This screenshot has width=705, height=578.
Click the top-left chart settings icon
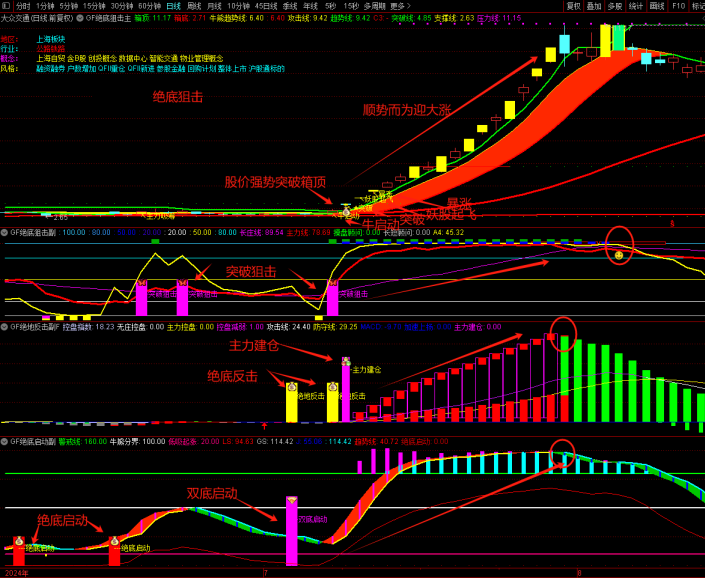coord(6,5)
